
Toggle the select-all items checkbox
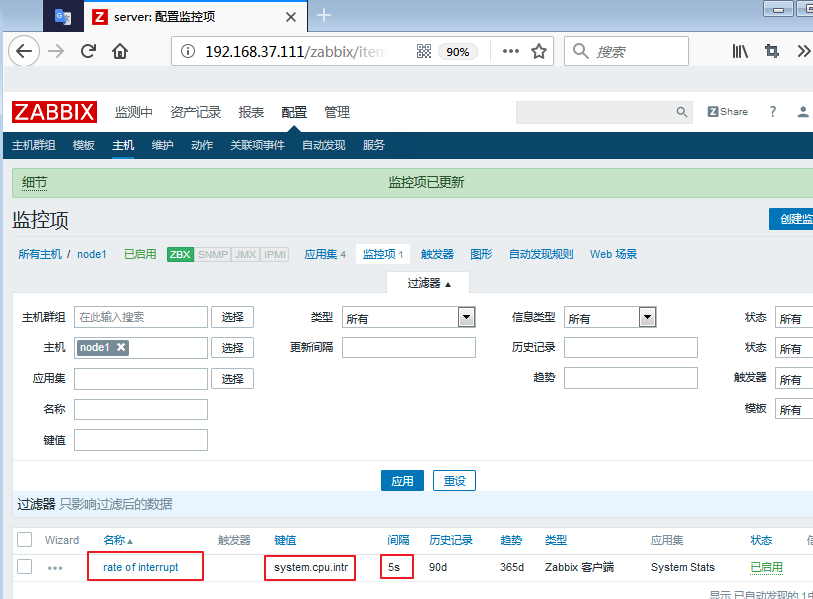pos(24,540)
